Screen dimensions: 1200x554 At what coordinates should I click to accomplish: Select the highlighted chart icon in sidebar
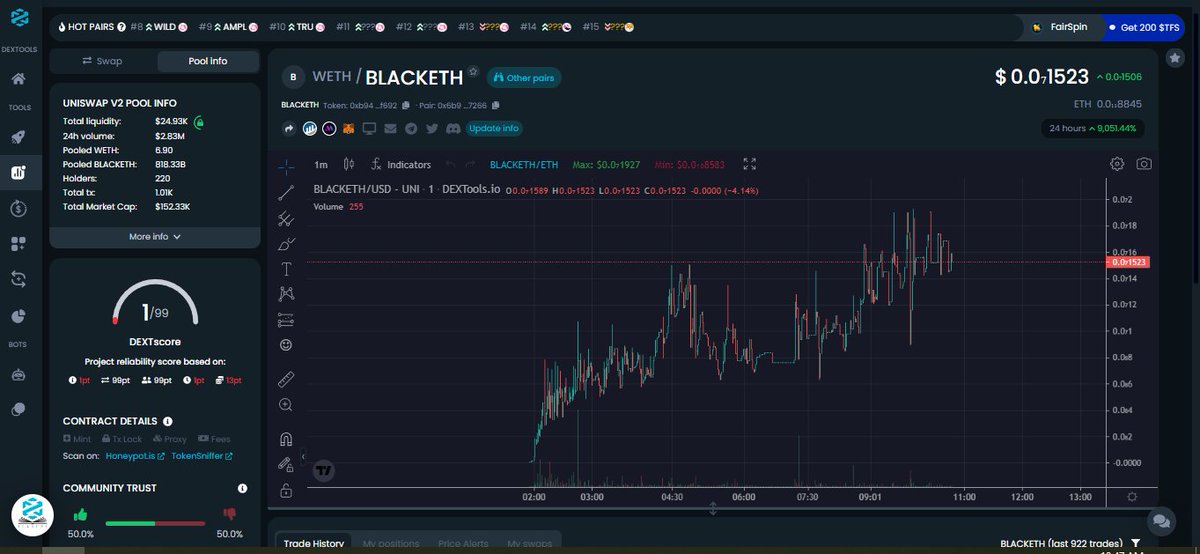point(18,172)
